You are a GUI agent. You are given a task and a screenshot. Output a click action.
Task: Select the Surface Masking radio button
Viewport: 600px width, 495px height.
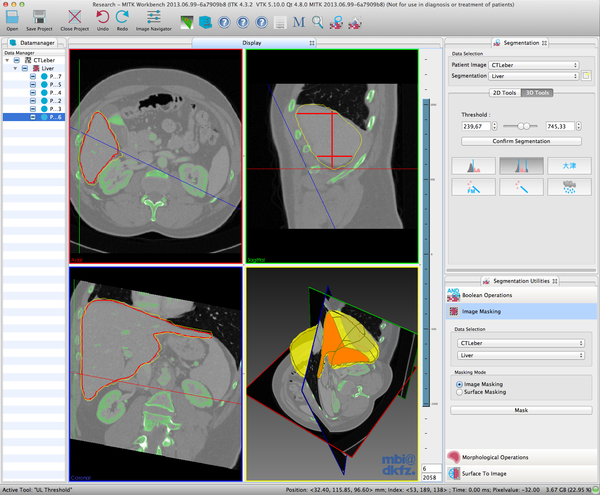pos(459,392)
